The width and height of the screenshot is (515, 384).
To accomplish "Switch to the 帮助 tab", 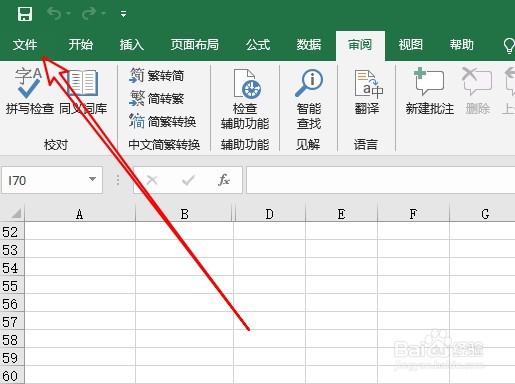I will click(x=462, y=45).
